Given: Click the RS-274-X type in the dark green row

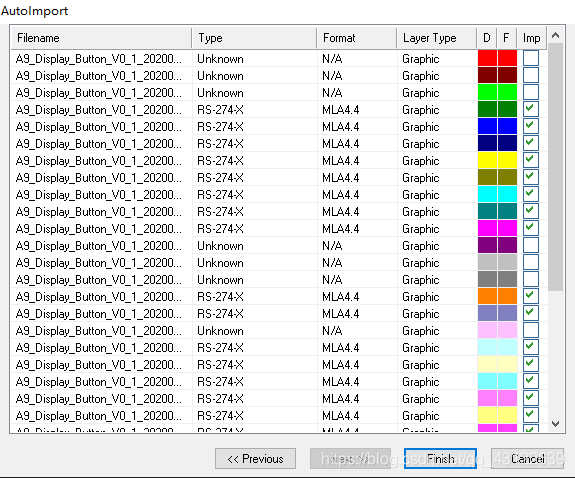Looking at the screenshot, I should [220, 110].
